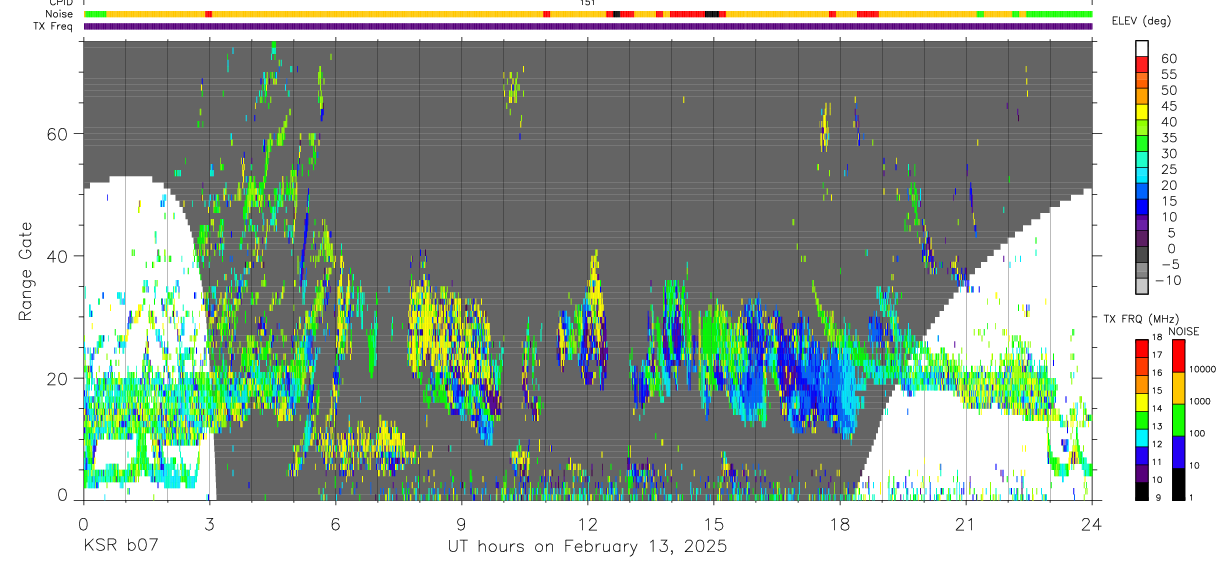Select the cyan swatch in TX FRQ bar
Viewport: 1228px width, 567px height.
coord(1143,436)
